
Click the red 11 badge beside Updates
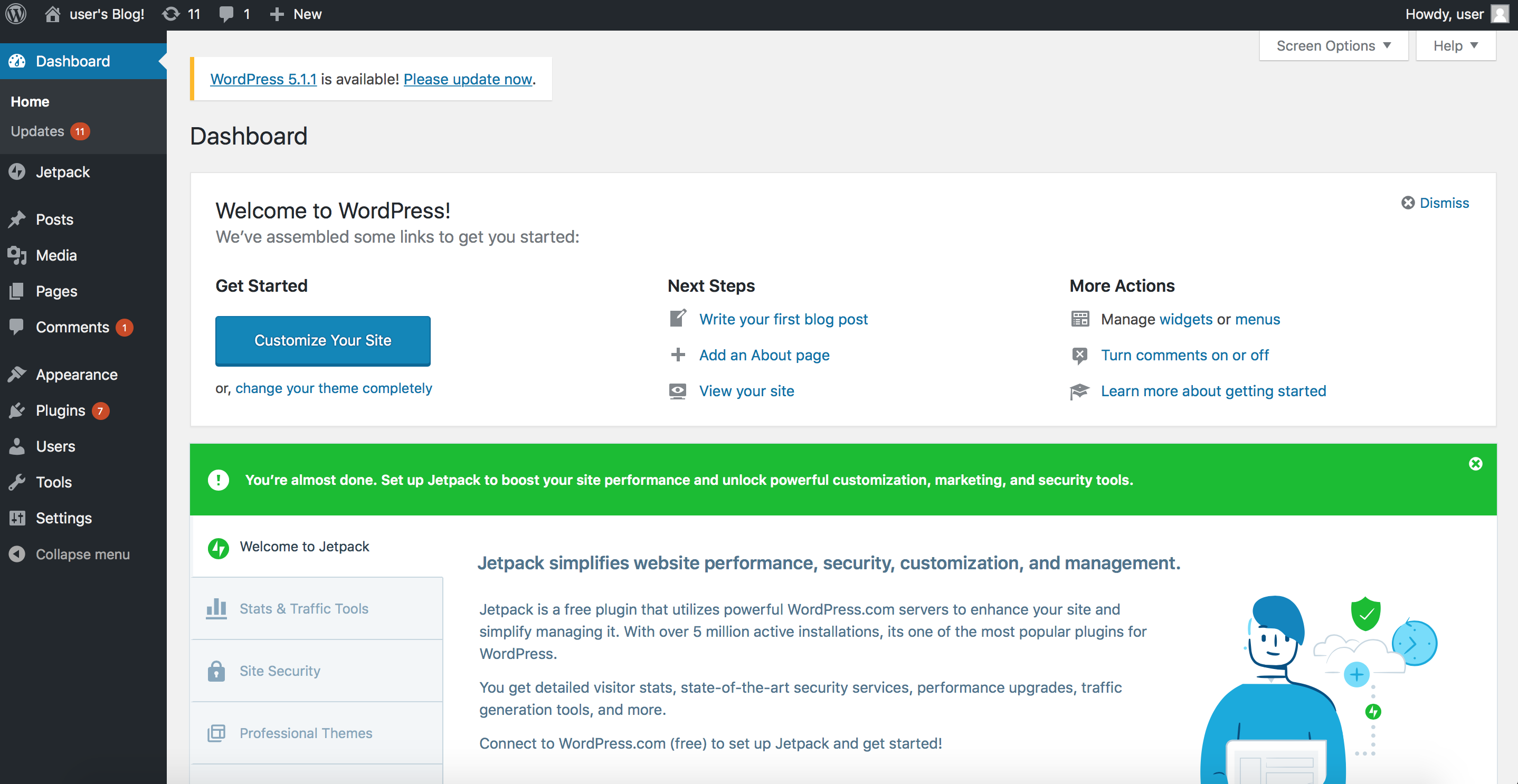[80, 131]
